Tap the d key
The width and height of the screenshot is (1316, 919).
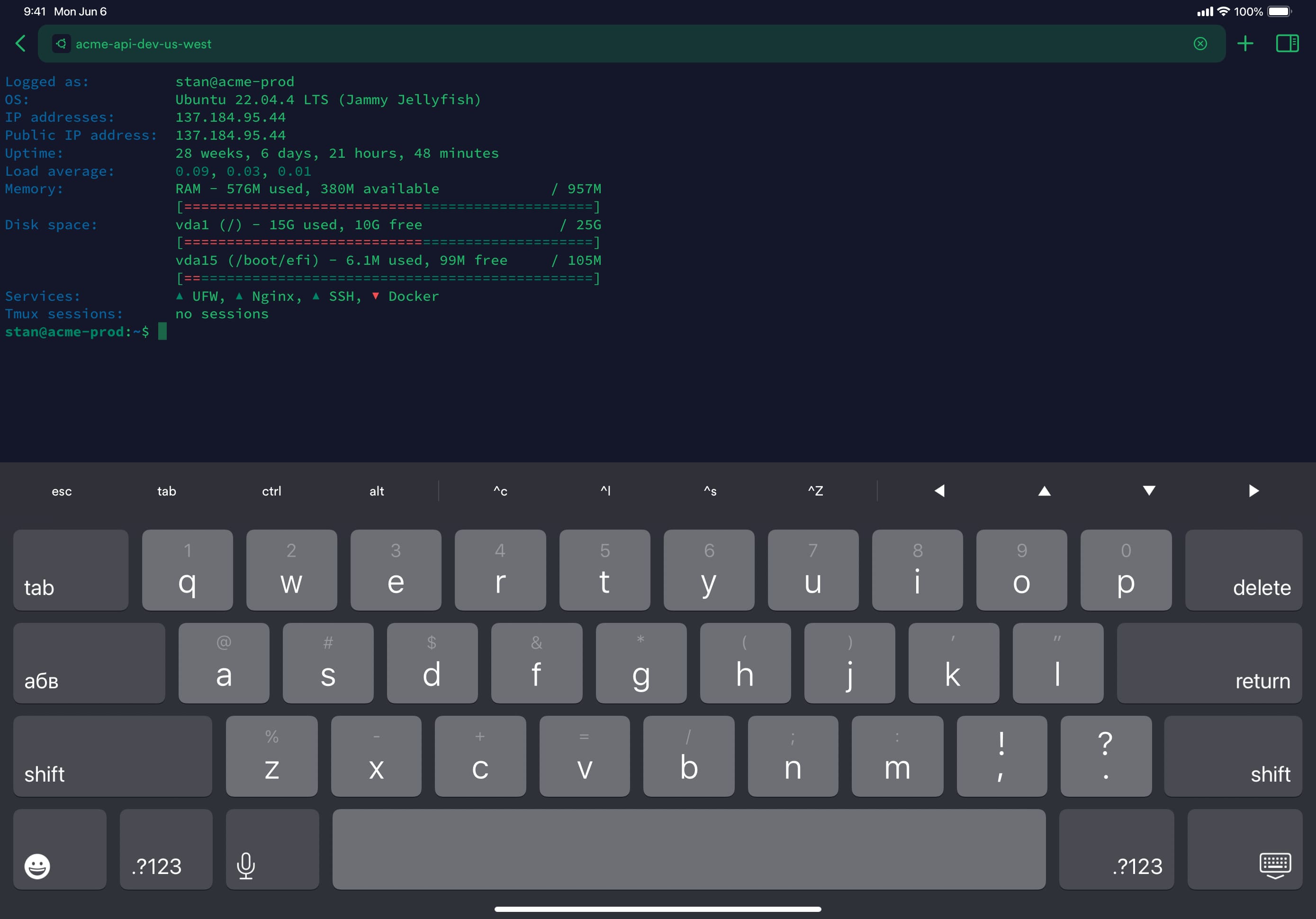click(x=433, y=663)
